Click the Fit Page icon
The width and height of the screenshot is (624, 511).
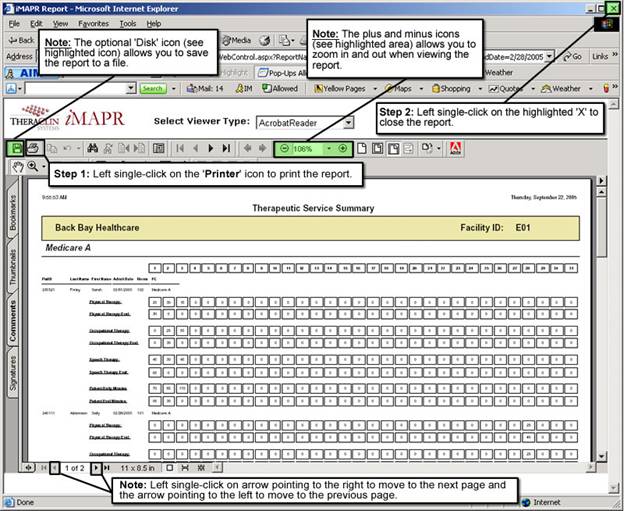(x=377, y=148)
